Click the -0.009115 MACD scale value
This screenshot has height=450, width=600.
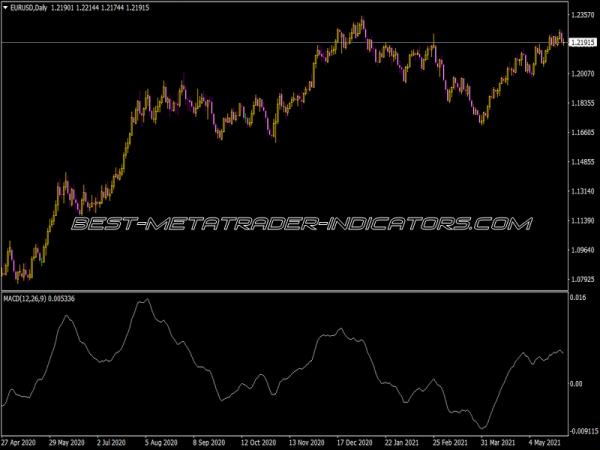click(583, 431)
